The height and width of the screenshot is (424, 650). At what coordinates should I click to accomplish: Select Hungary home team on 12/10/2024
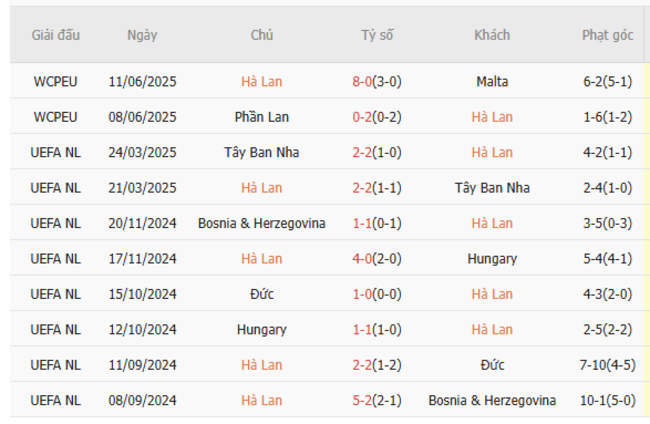click(262, 329)
